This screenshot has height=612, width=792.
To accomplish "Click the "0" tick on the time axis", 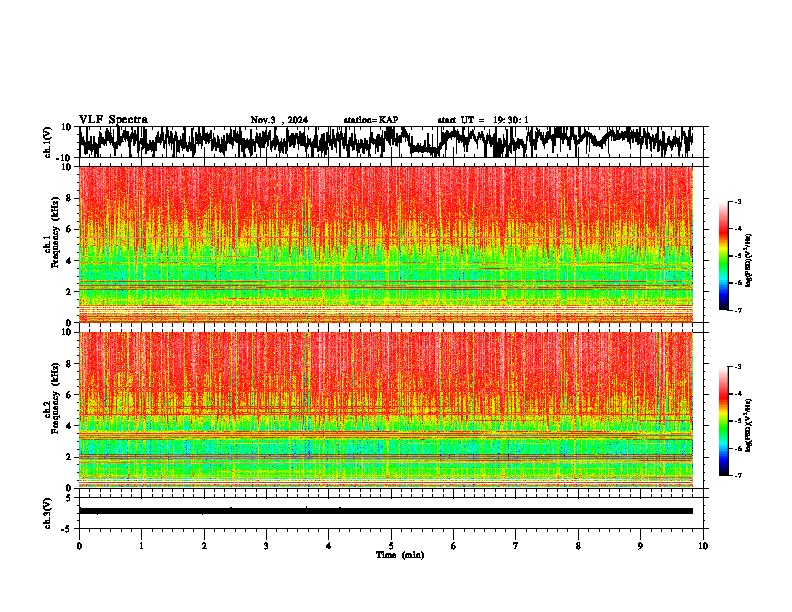I will click(x=79, y=545).
